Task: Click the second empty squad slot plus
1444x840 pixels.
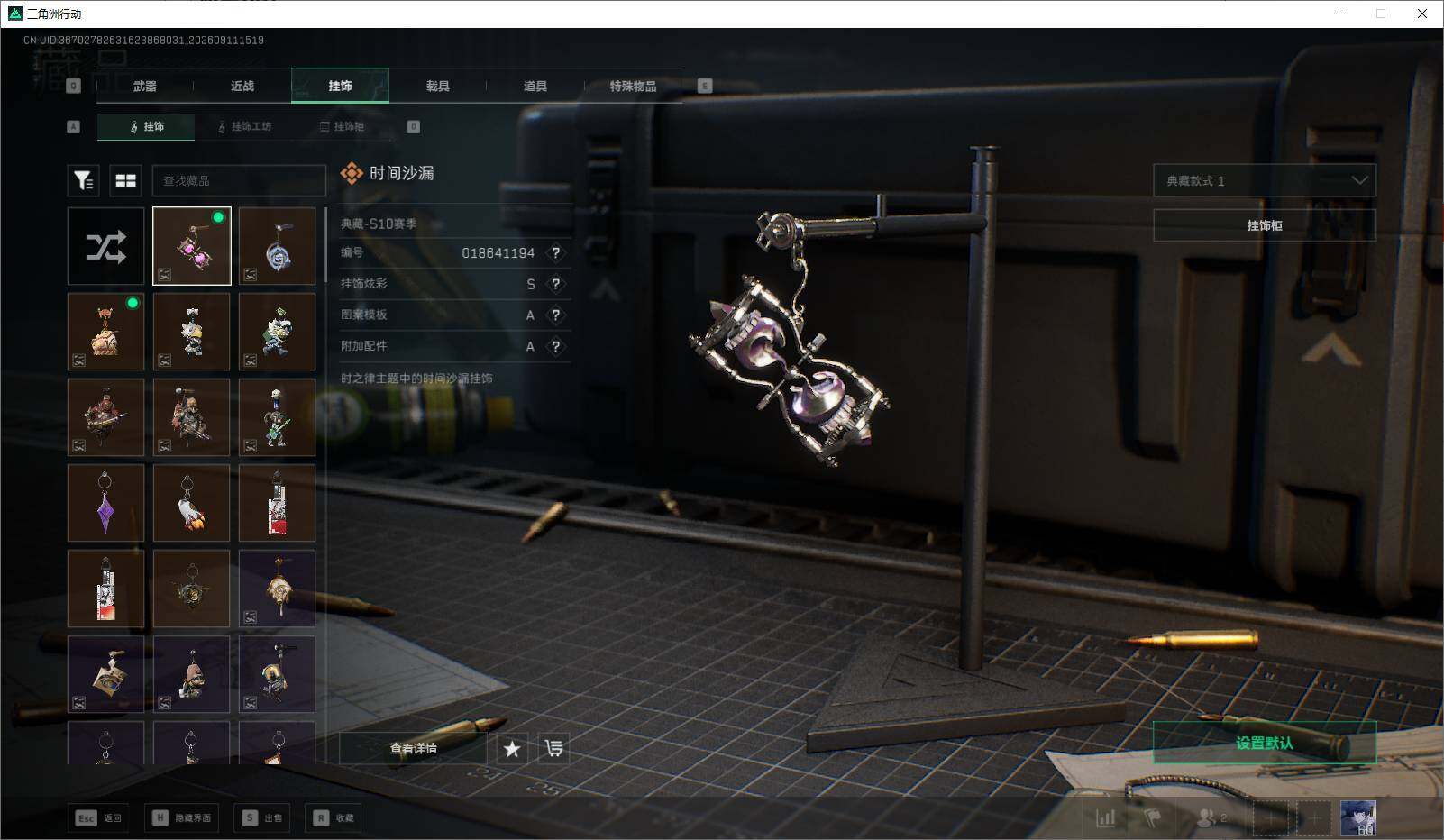Action: (1314, 817)
